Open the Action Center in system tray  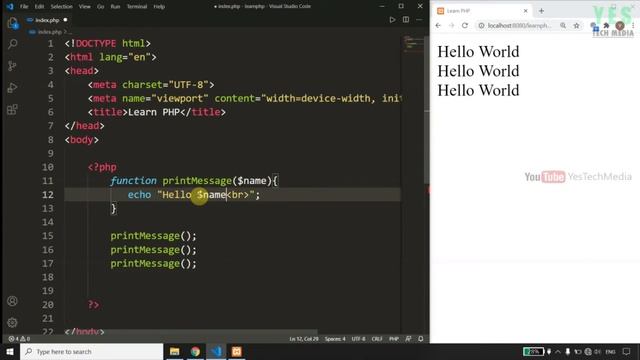[627, 351]
